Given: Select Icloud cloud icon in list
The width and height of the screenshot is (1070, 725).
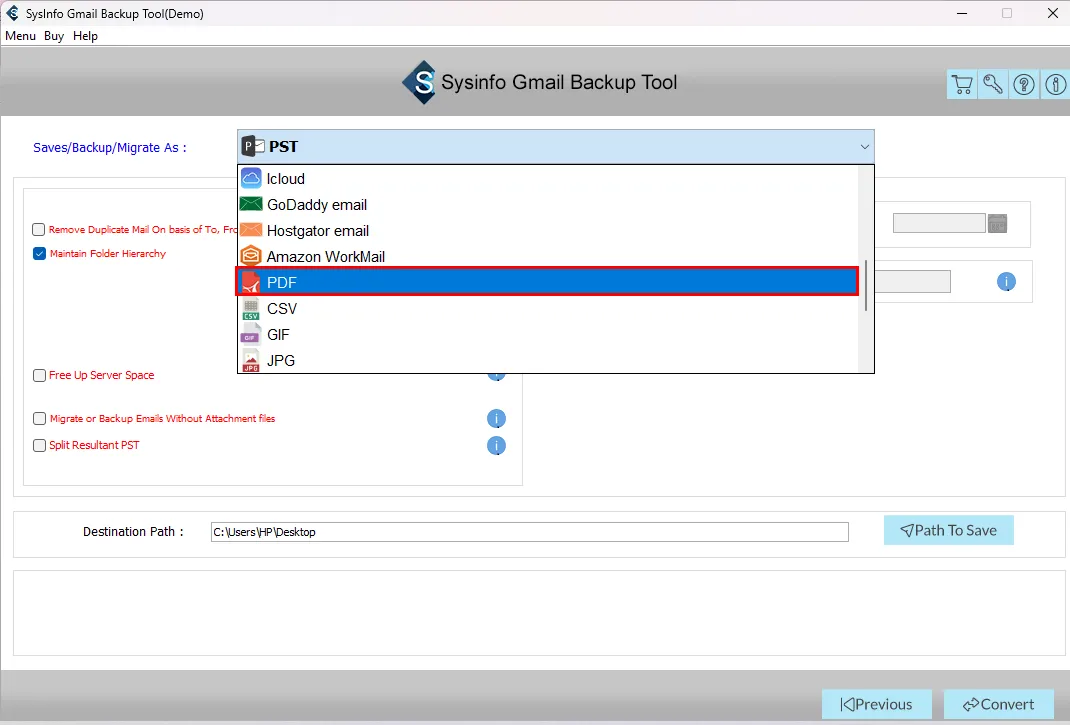Looking at the screenshot, I should tap(251, 178).
